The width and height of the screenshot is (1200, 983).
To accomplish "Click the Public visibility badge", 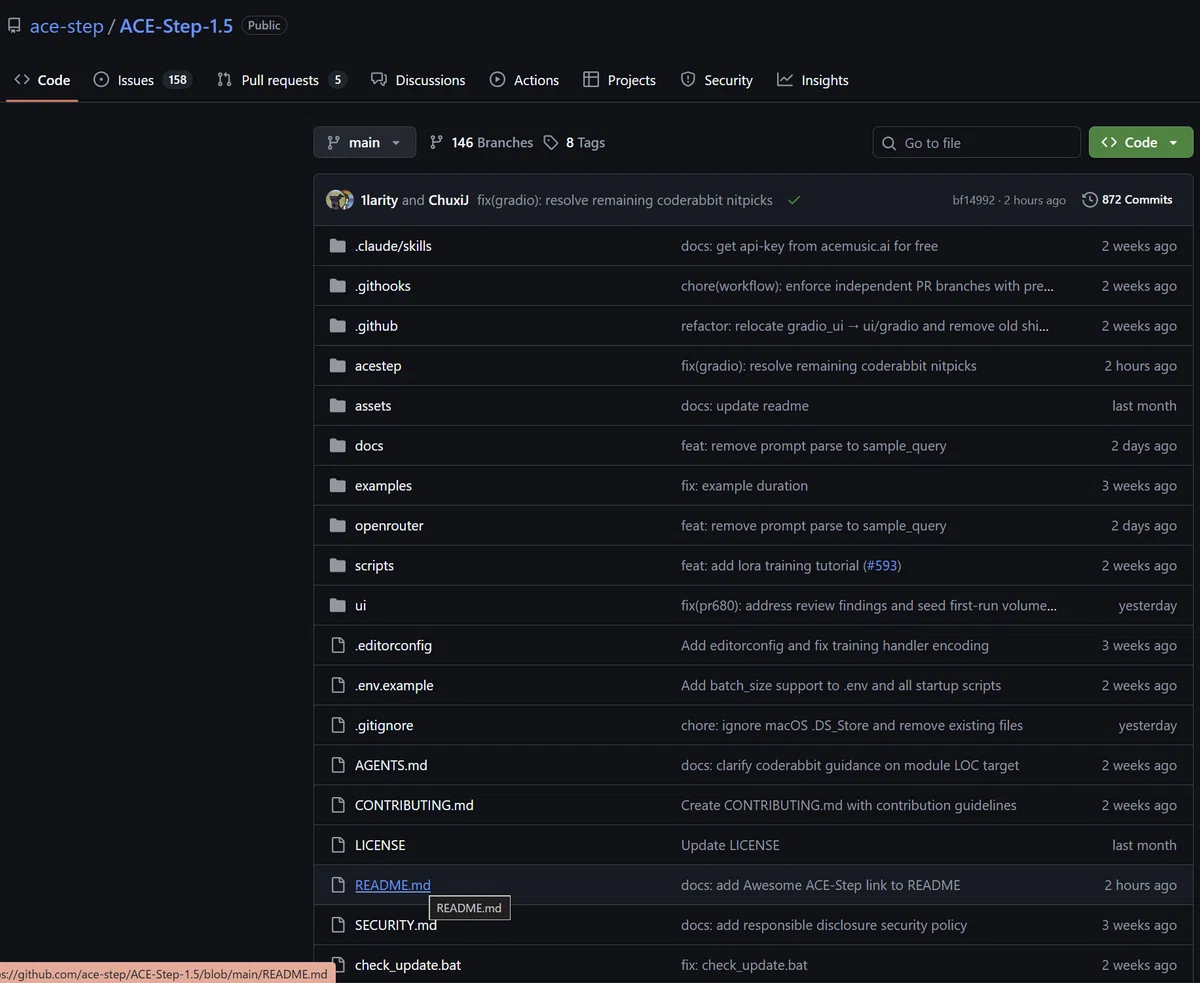I will tap(264, 26).
